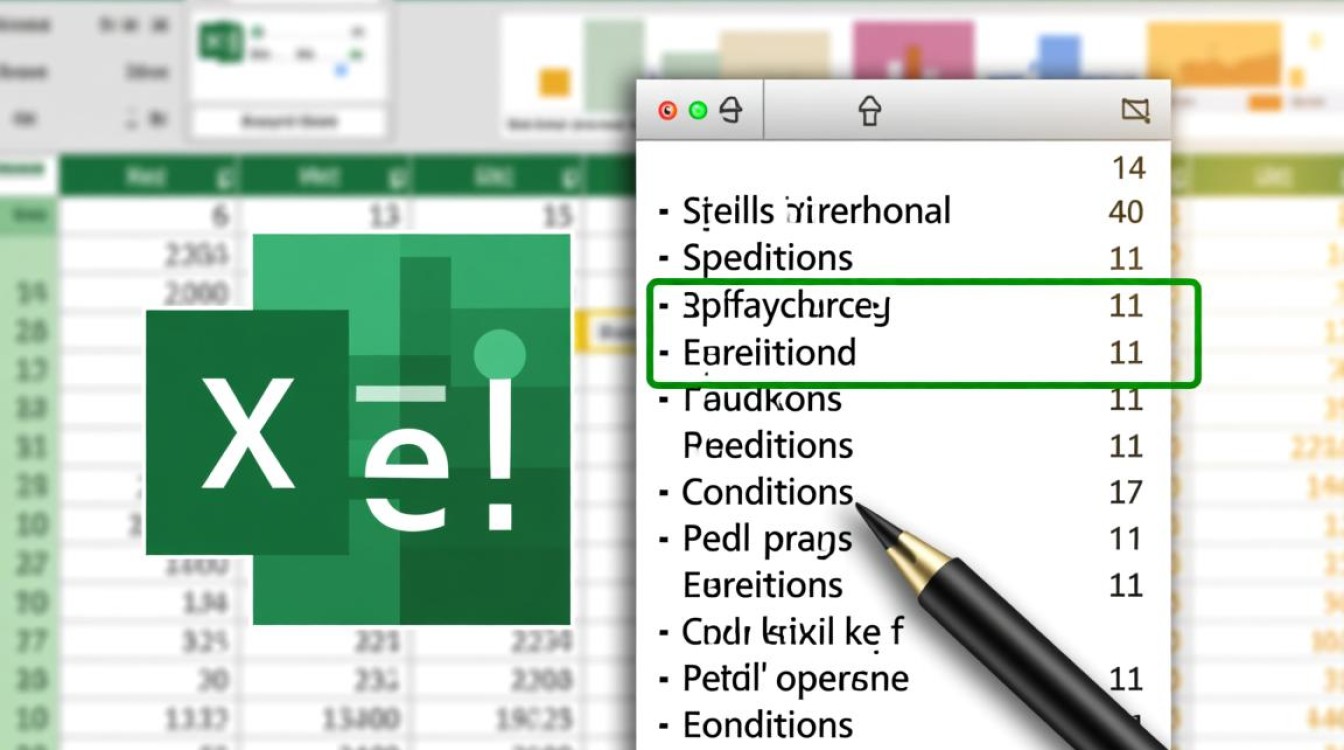Select the highlighted "Bpffaychurcey" entry

click(786, 306)
